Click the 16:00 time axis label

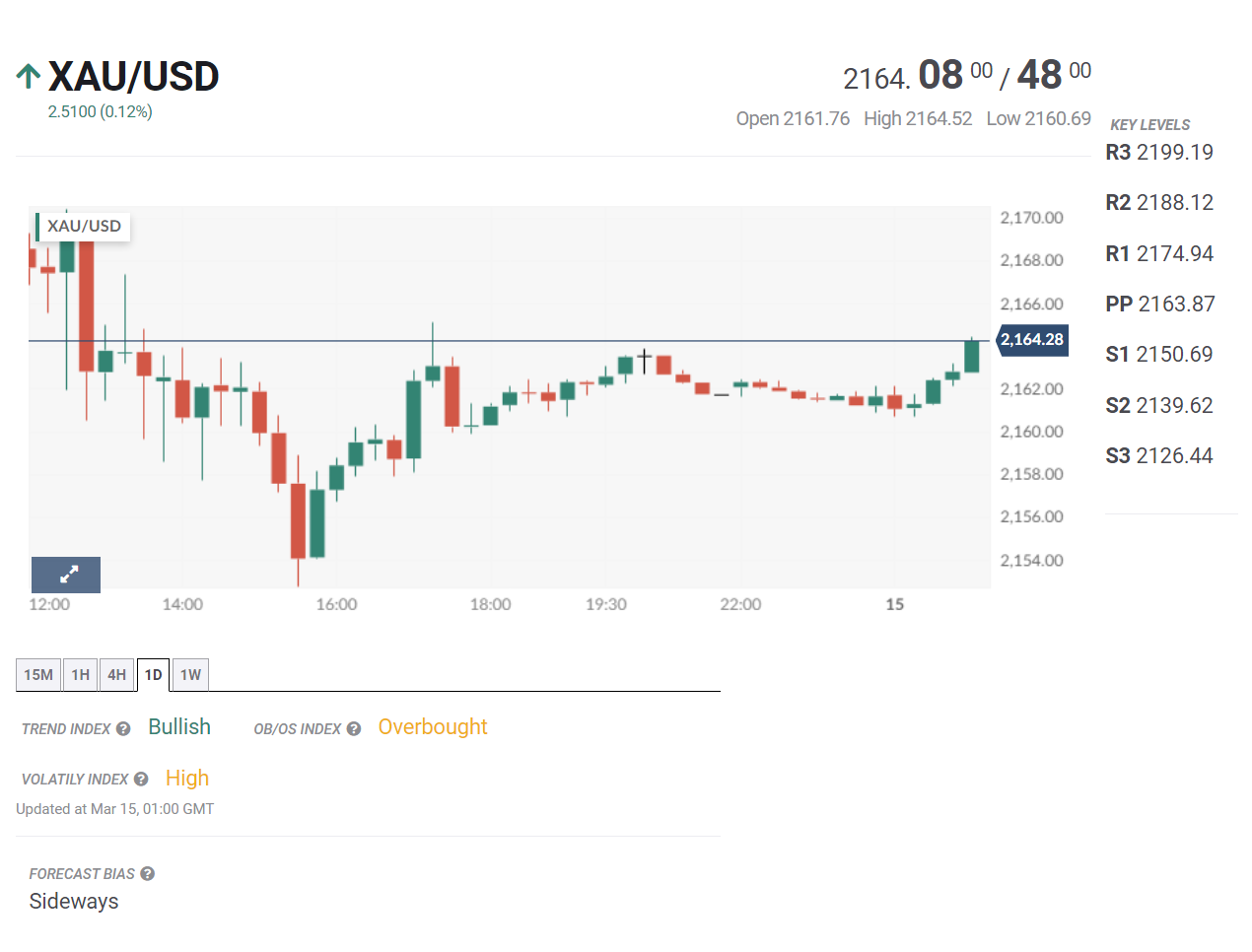click(336, 604)
